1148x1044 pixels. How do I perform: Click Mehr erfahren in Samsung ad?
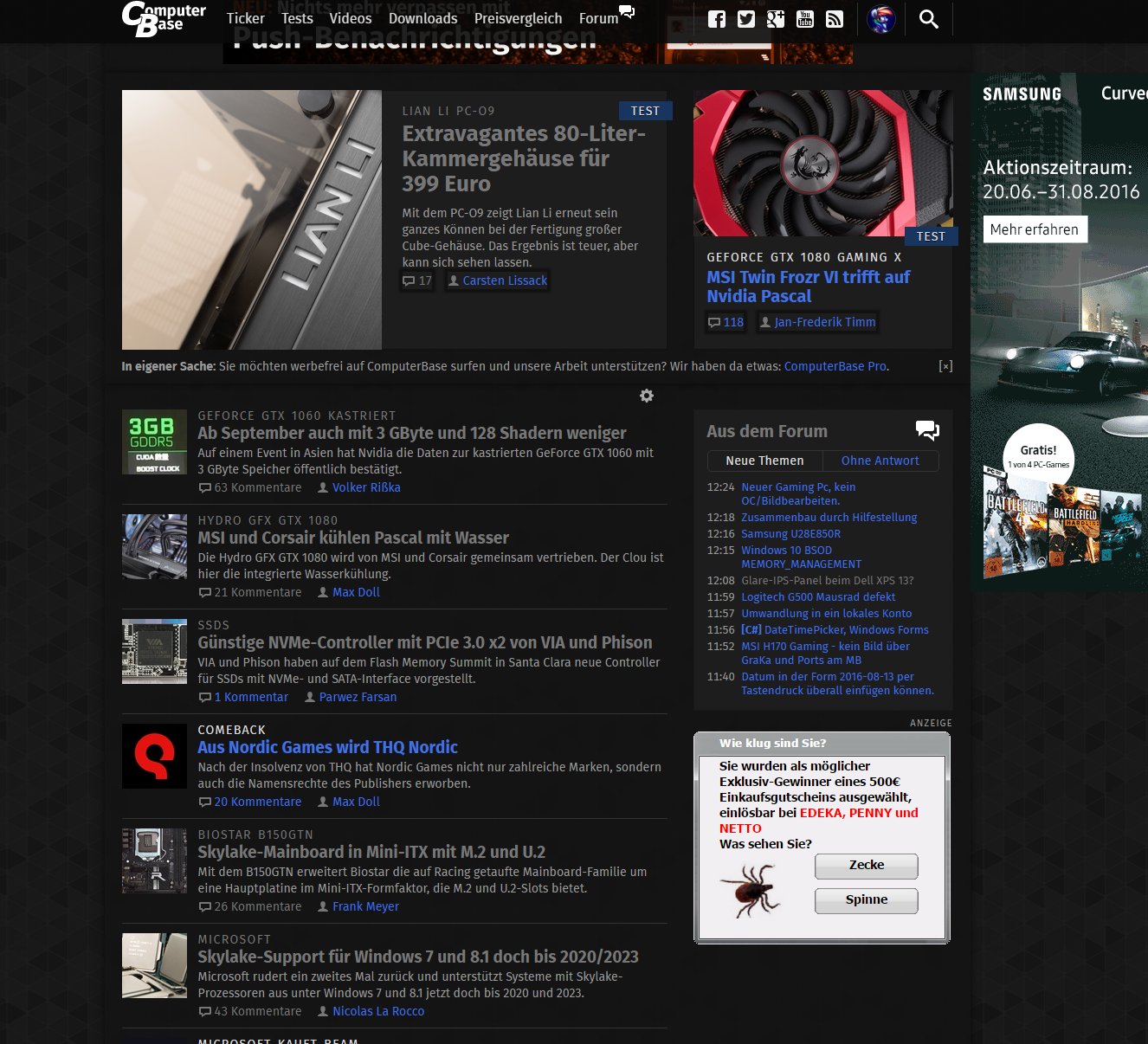pos(1035,229)
